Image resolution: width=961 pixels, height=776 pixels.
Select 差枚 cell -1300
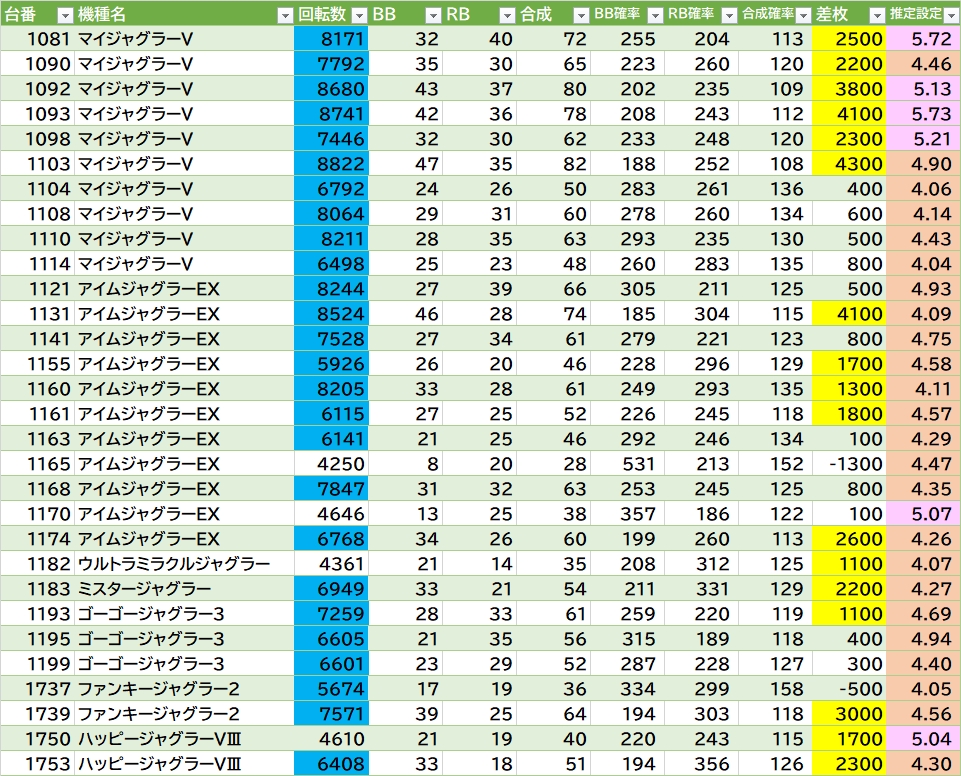click(x=849, y=464)
